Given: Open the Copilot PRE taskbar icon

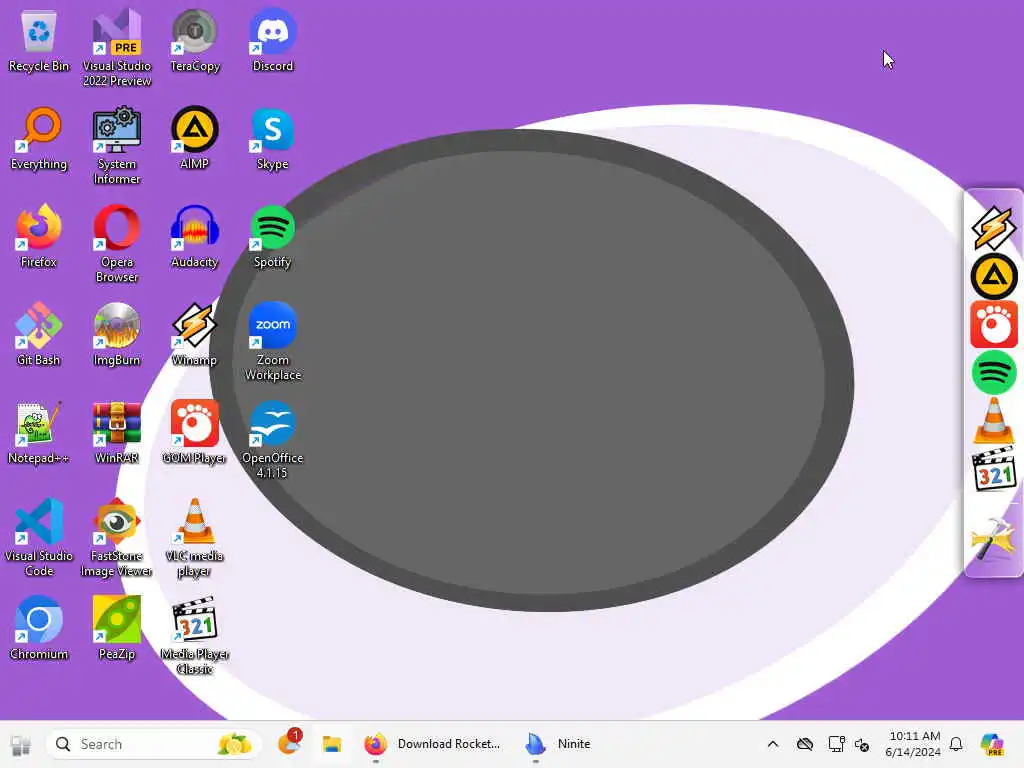Looking at the screenshot, I should (x=992, y=744).
